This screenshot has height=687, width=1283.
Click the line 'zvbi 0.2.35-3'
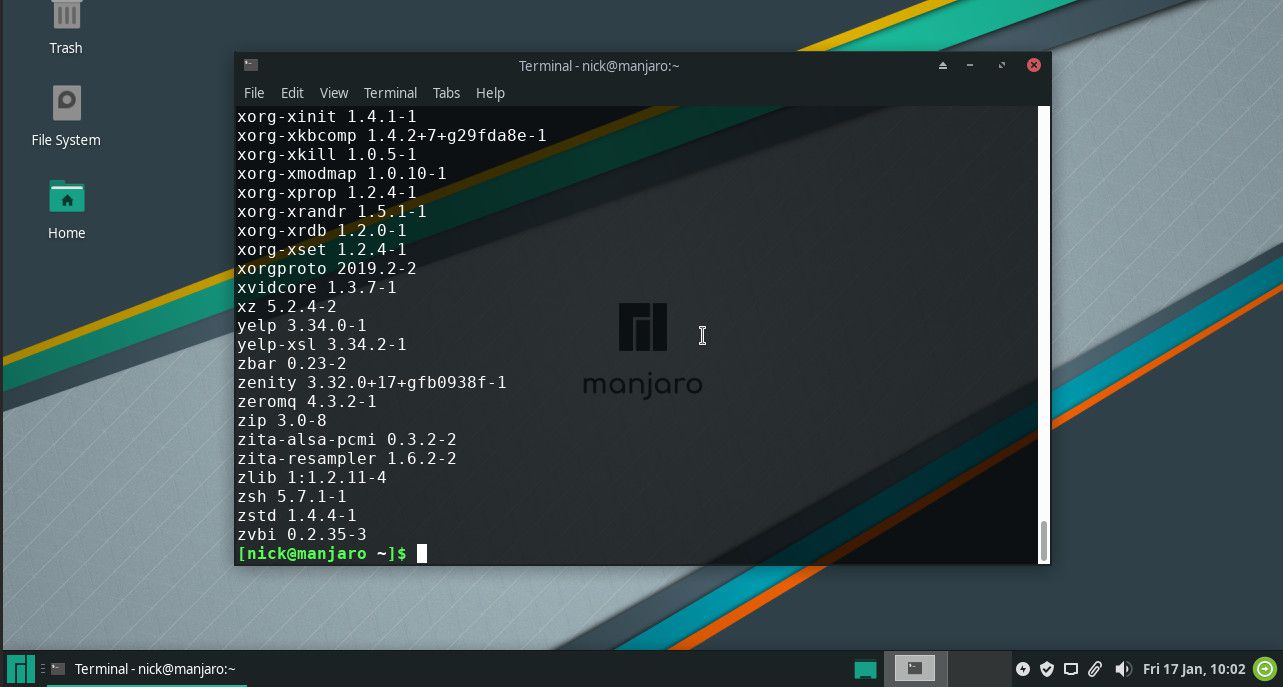302,535
